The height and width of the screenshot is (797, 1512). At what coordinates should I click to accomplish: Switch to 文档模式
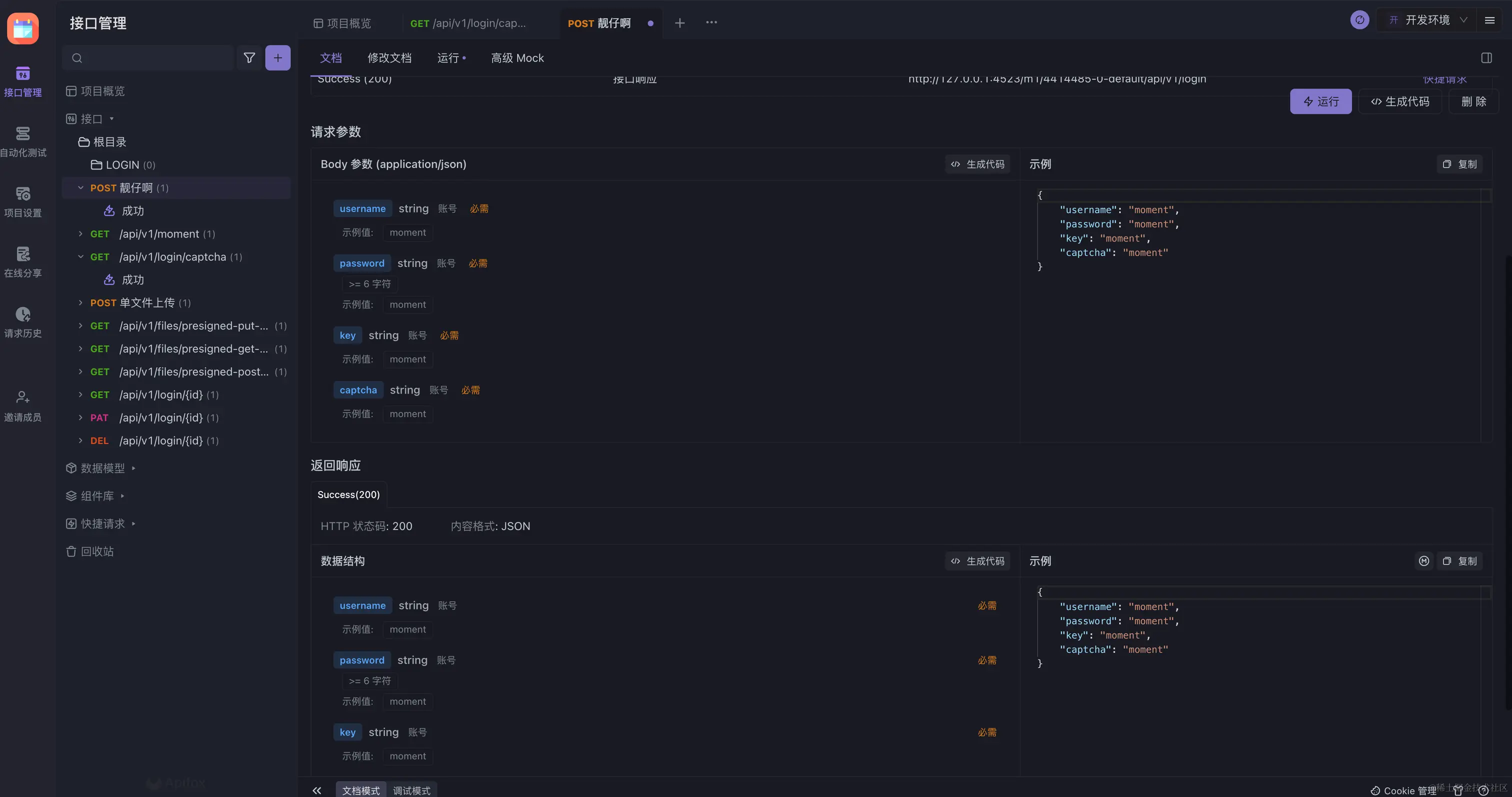(x=360, y=790)
